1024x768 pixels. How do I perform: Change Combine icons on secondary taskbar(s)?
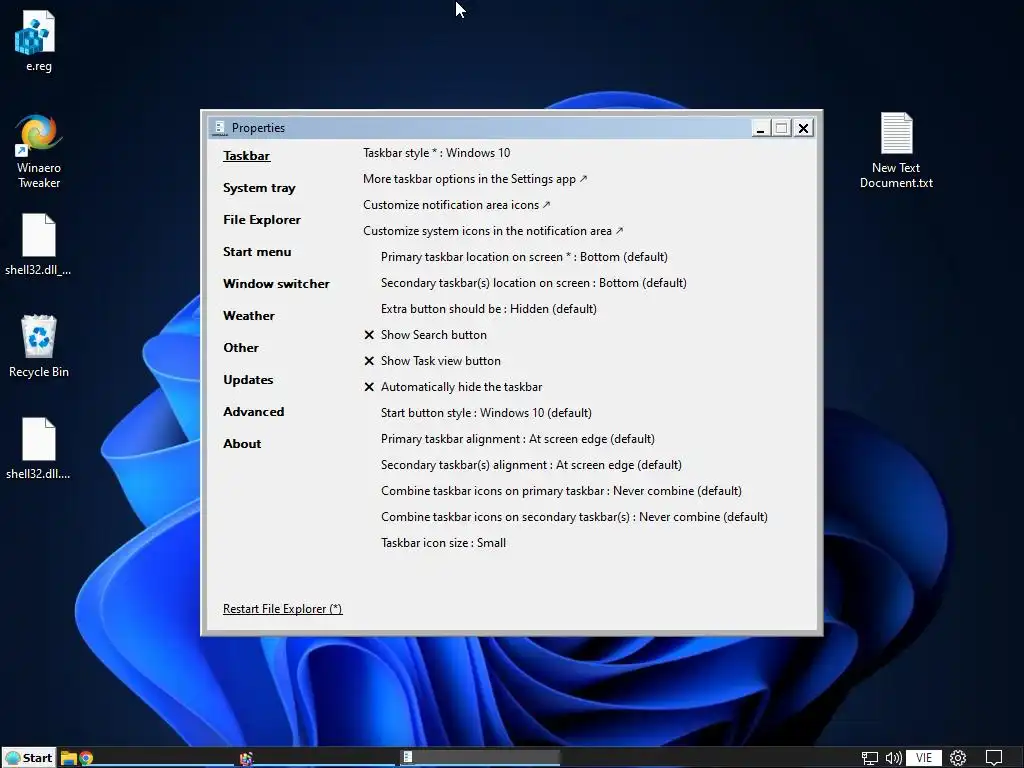(x=574, y=517)
